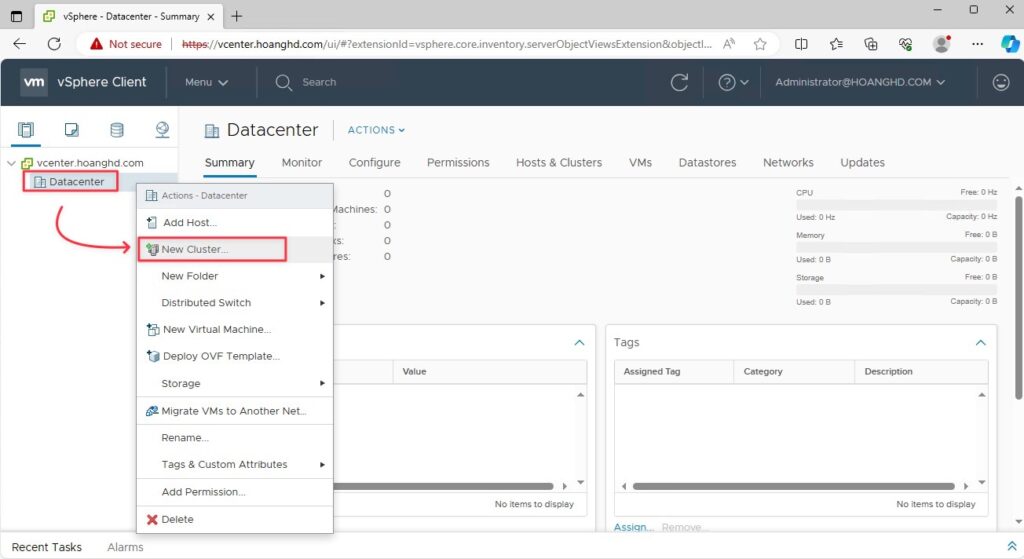Switch to the Summary tab
The image size is (1024, 559).
(229, 163)
